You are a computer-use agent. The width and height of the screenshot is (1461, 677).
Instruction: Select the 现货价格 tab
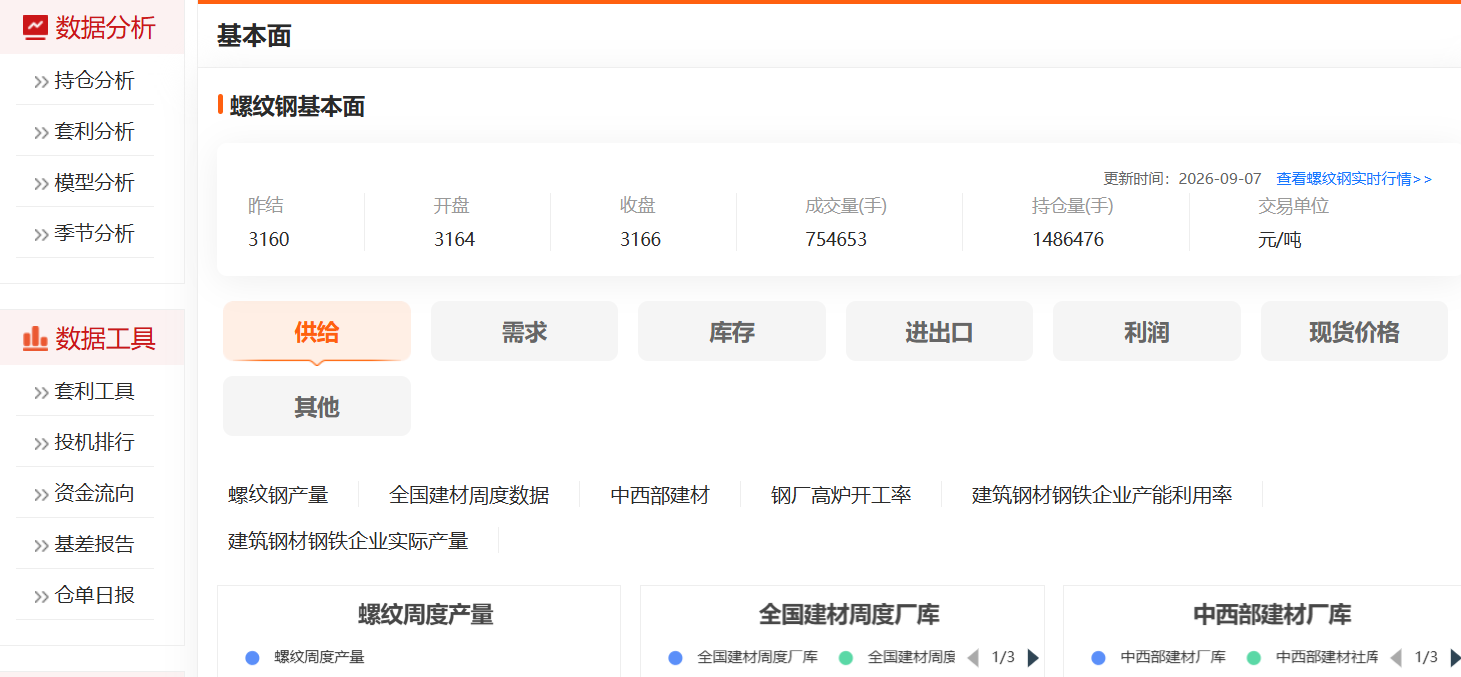point(1354,331)
